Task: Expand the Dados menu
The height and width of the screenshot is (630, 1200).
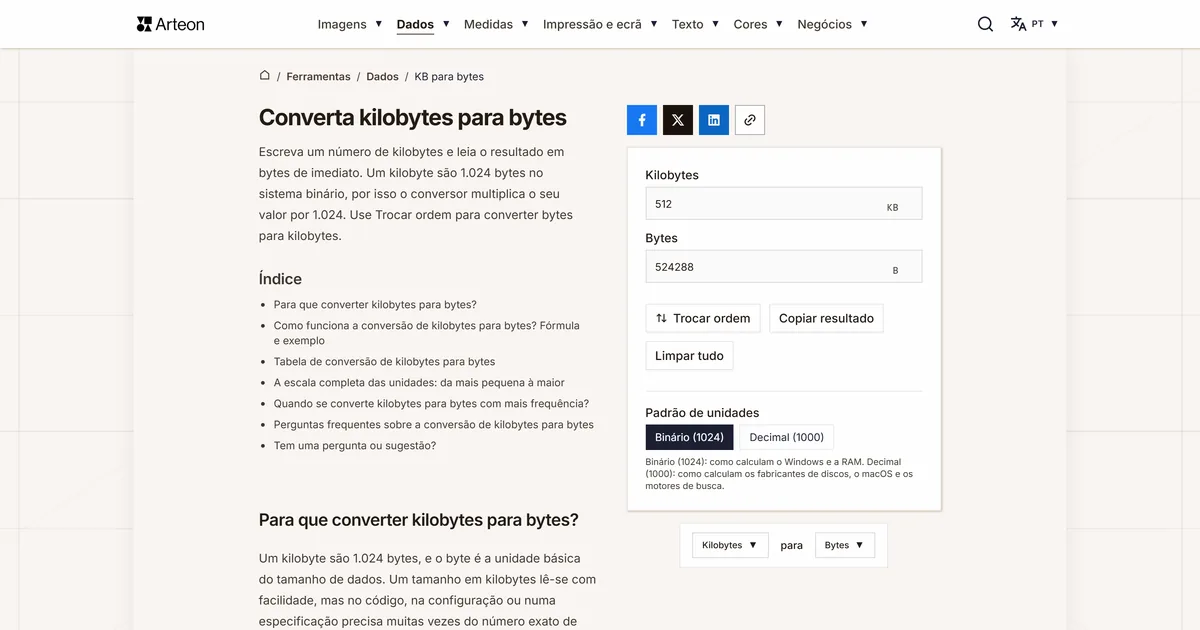Action: click(x=423, y=24)
